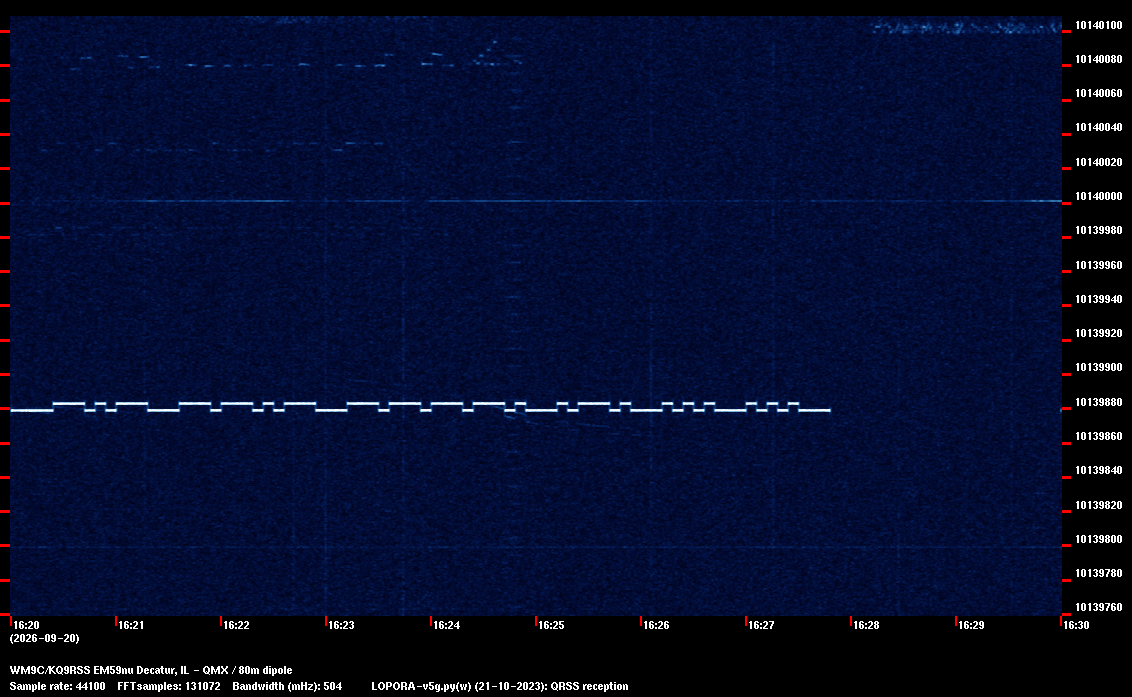Click the 10140100 frequency label
Image resolution: width=1132 pixels, height=697 pixels.
[1098, 25]
